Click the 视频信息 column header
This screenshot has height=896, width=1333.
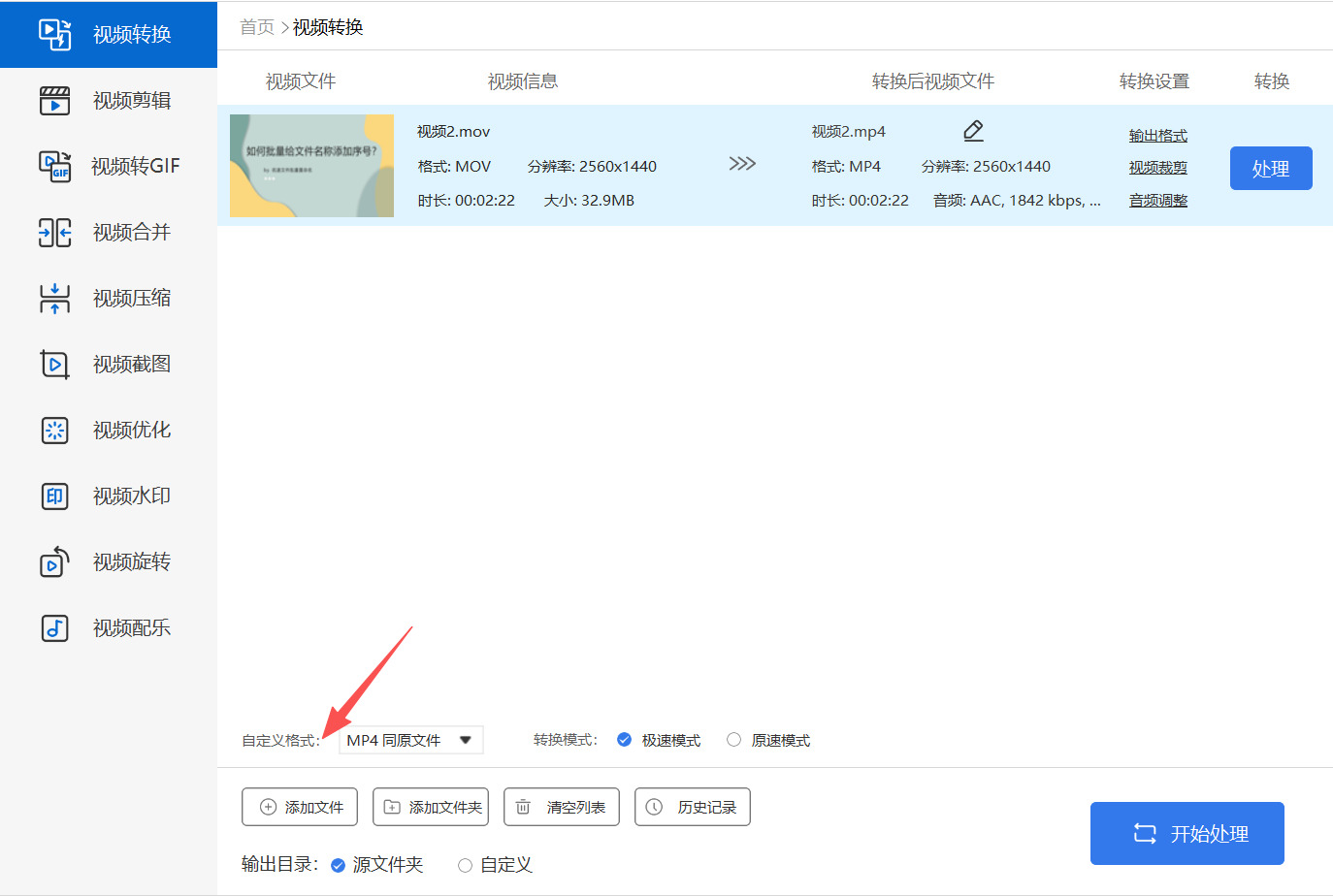pos(523,81)
